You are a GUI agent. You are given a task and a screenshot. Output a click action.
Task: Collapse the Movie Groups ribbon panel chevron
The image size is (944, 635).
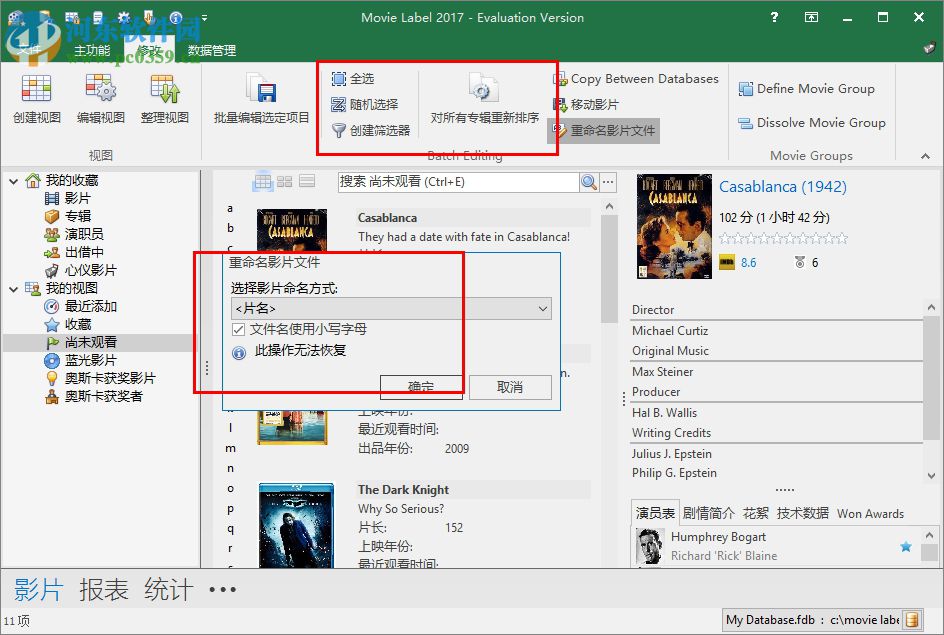tap(924, 155)
